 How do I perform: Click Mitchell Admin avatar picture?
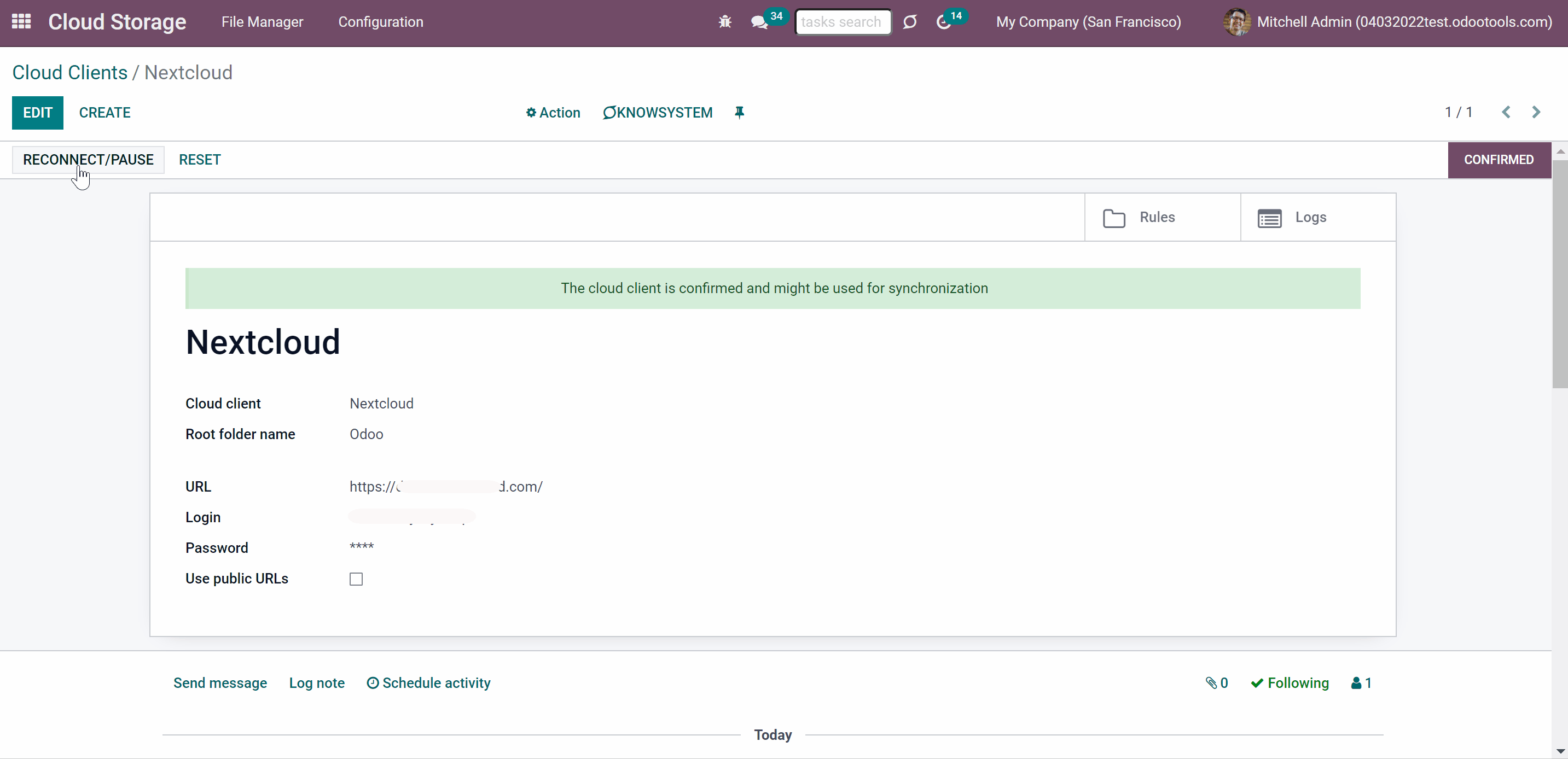click(x=1237, y=22)
